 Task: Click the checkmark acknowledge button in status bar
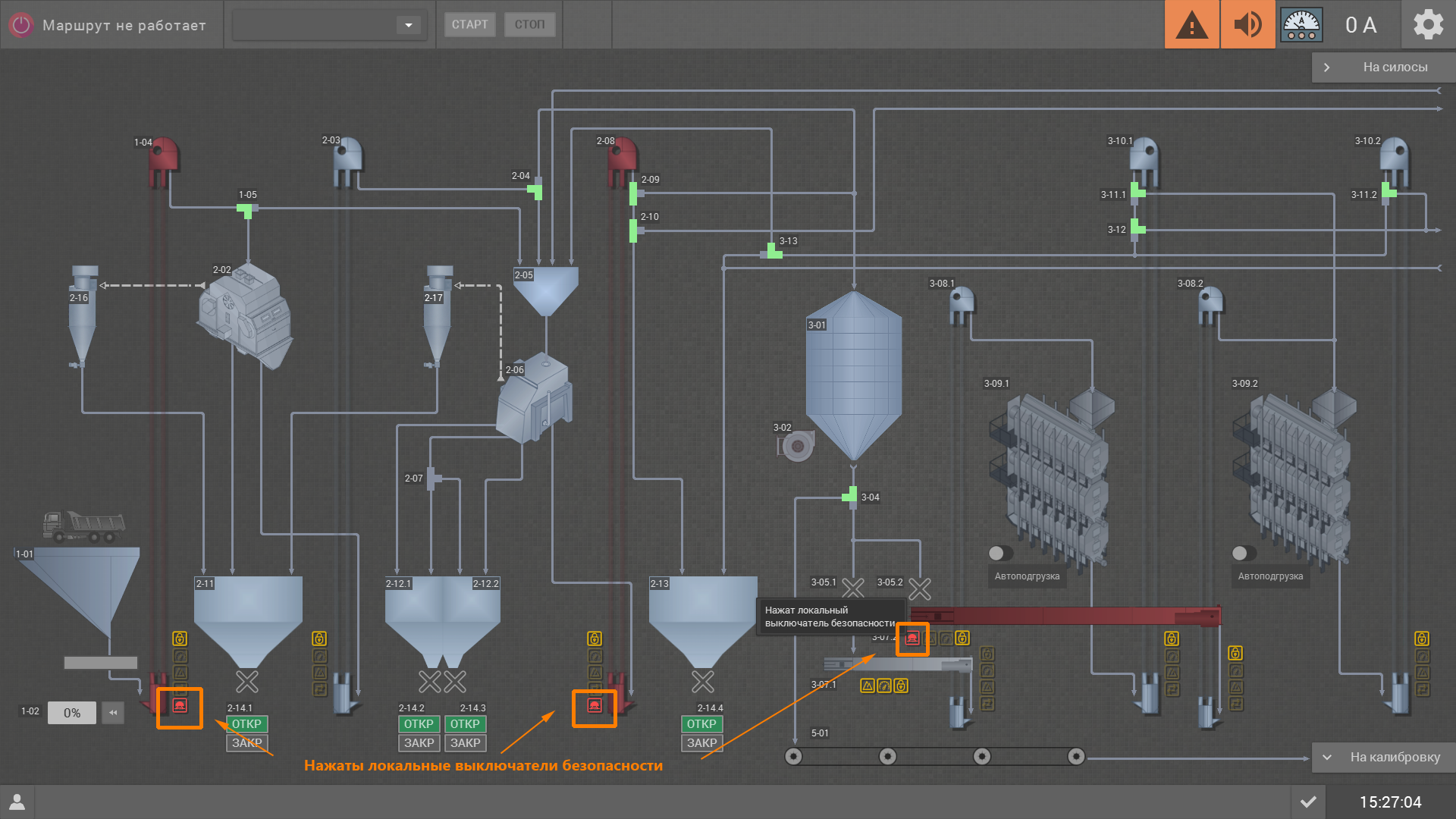pyautogui.click(x=1308, y=802)
